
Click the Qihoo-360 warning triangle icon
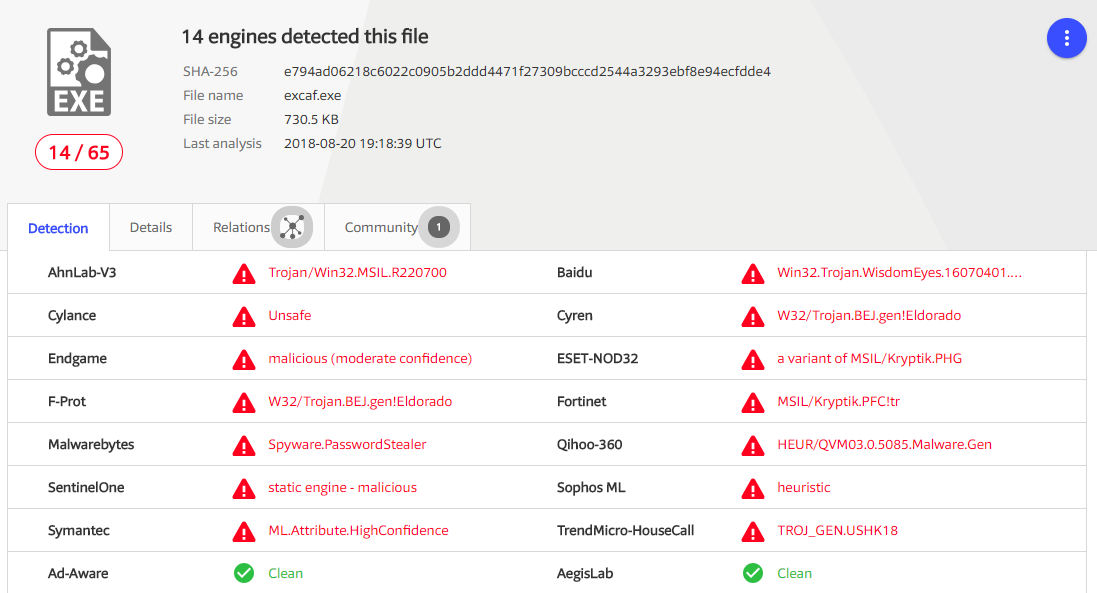click(x=753, y=445)
